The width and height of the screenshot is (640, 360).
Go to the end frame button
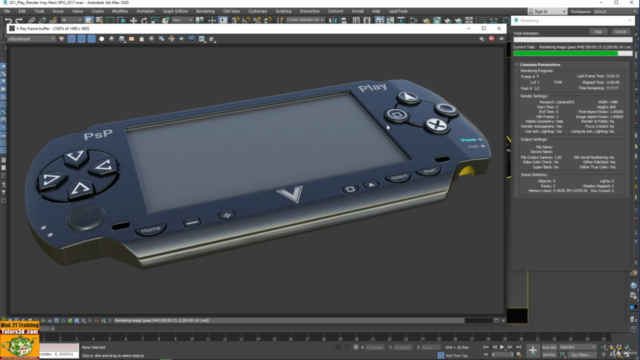point(518,347)
